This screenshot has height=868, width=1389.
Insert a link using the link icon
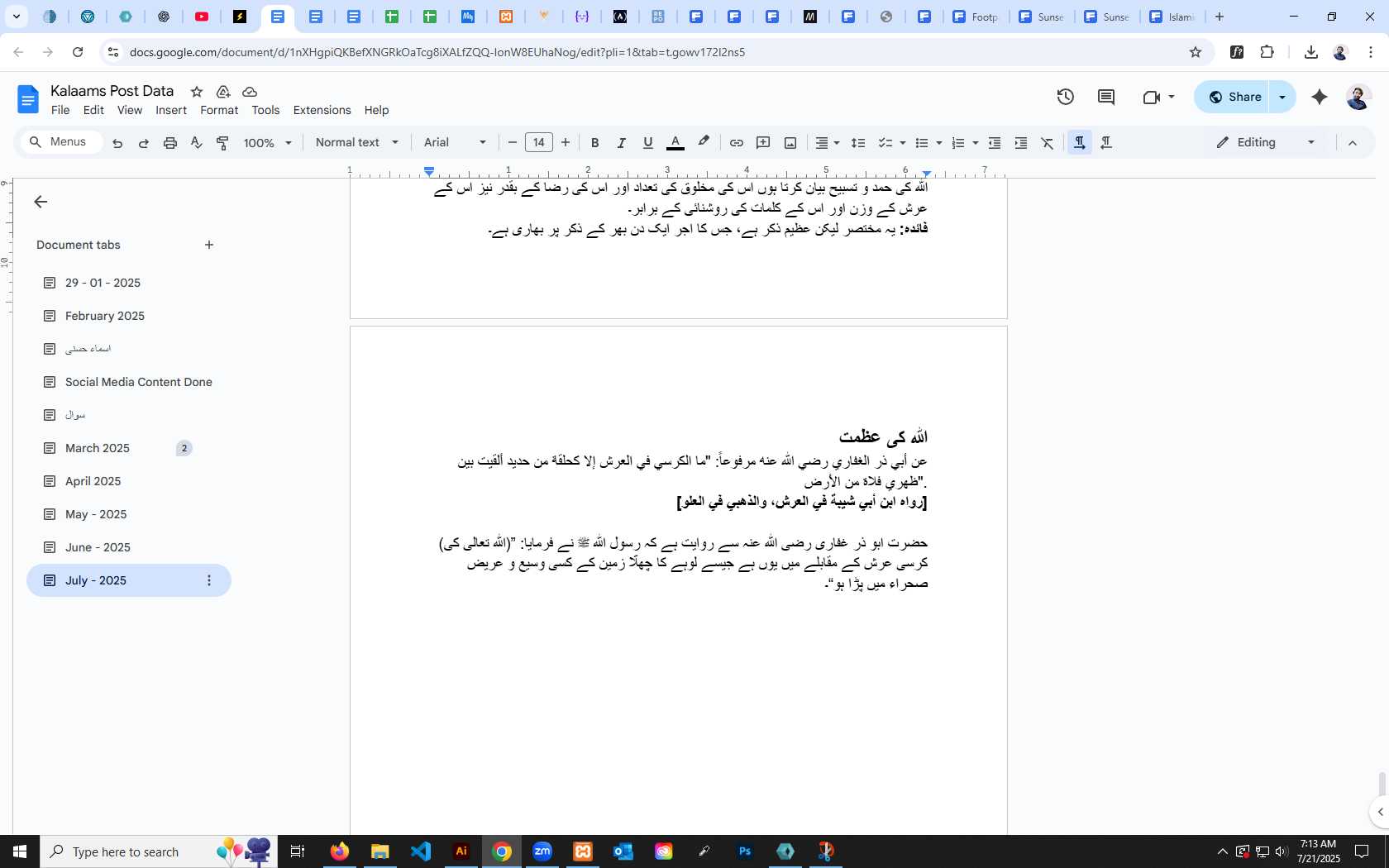[x=736, y=143]
